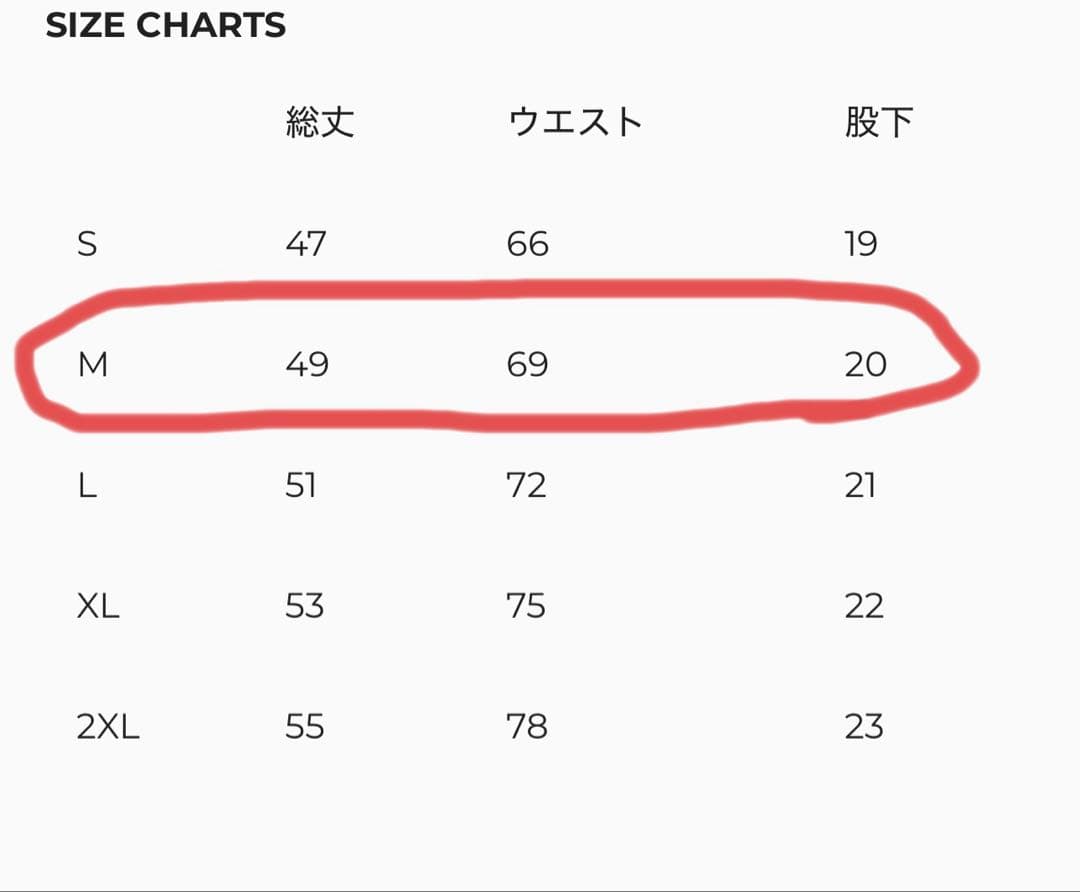The image size is (1080, 892).
Task: Click the L size row label
Action: pyautogui.click(x=87, y=486)
